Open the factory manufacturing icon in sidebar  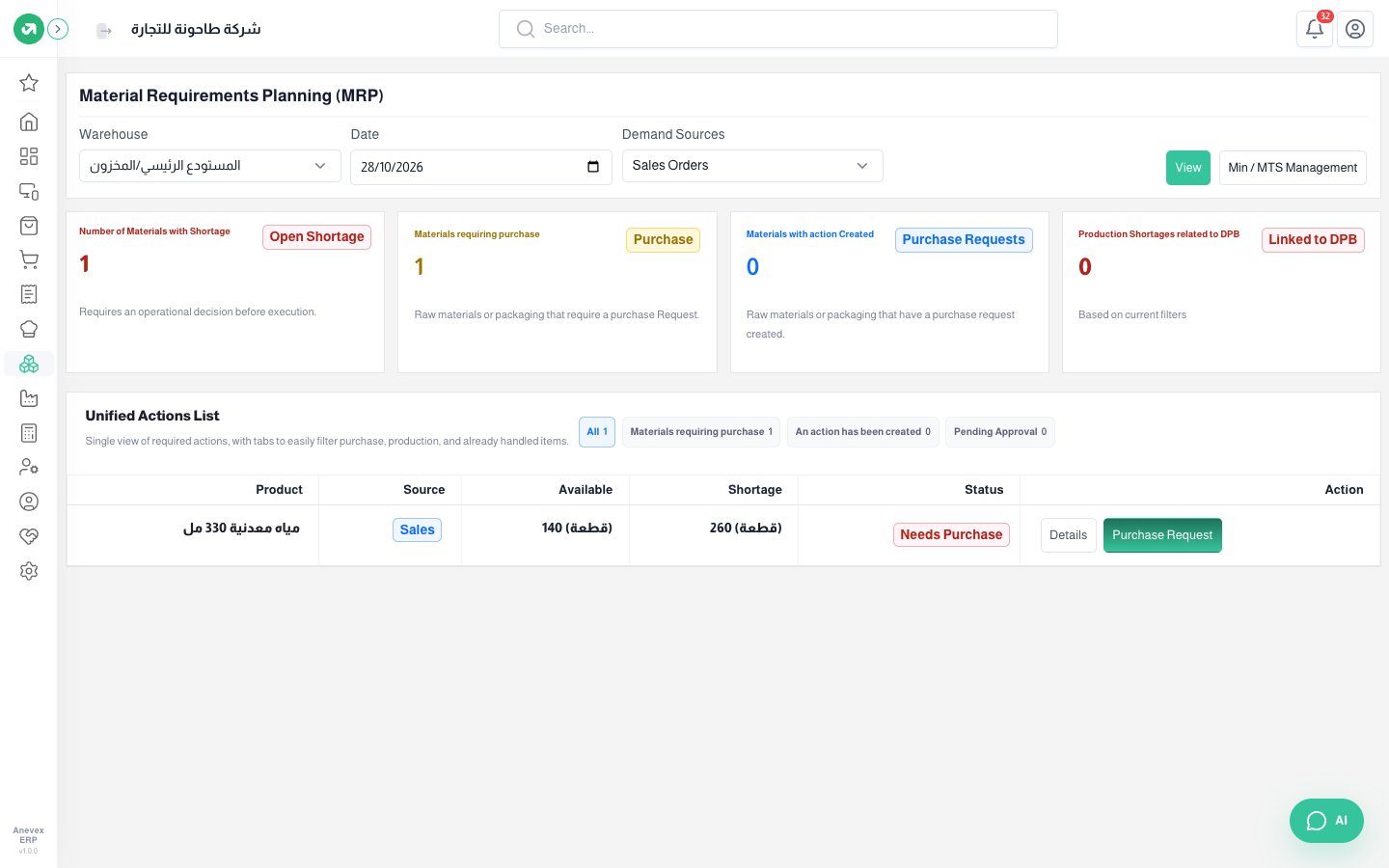[29, 398]
